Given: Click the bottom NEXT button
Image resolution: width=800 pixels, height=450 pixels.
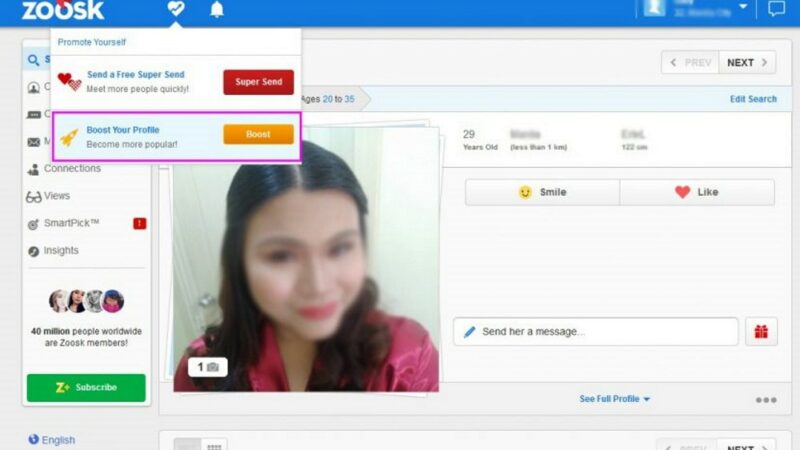Looking at the screenshot, I should [x=746, y=446].
